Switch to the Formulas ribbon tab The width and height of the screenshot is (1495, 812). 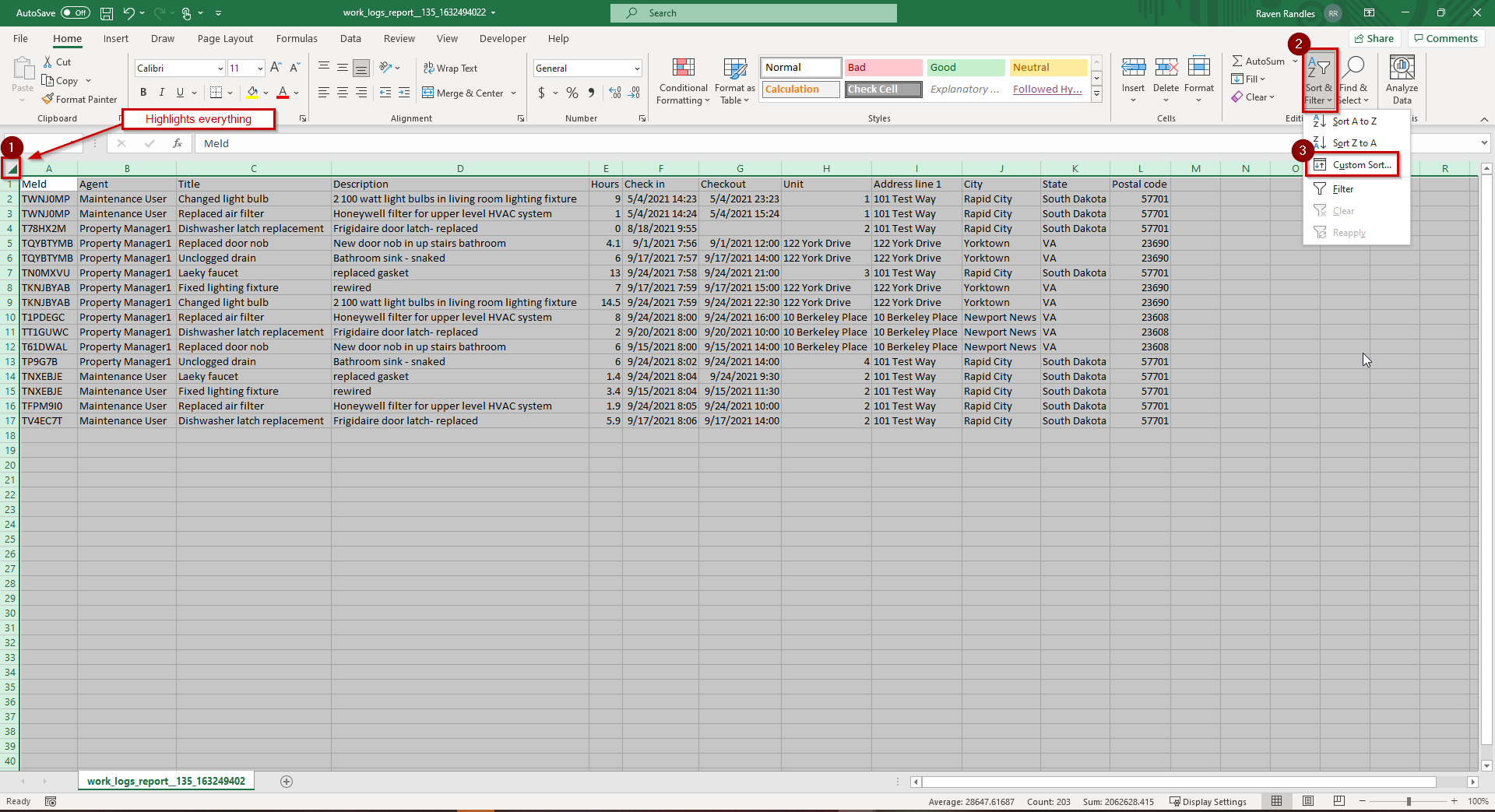[x=297, y=39]
